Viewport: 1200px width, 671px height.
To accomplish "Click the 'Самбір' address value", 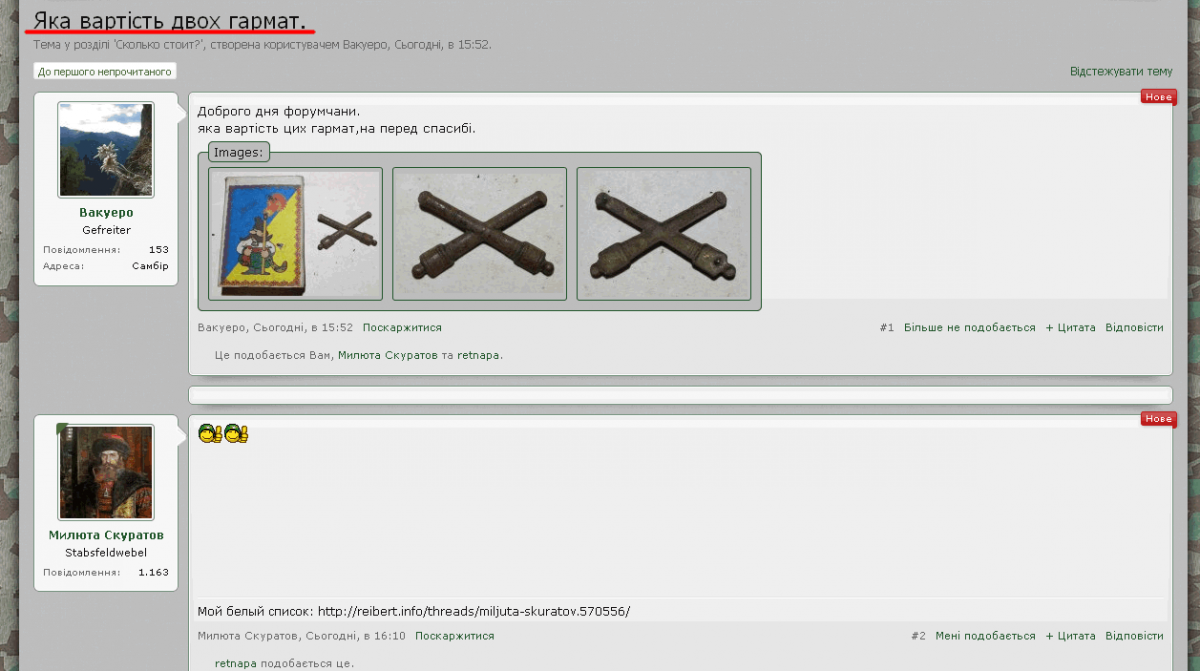I will (151, 266).
